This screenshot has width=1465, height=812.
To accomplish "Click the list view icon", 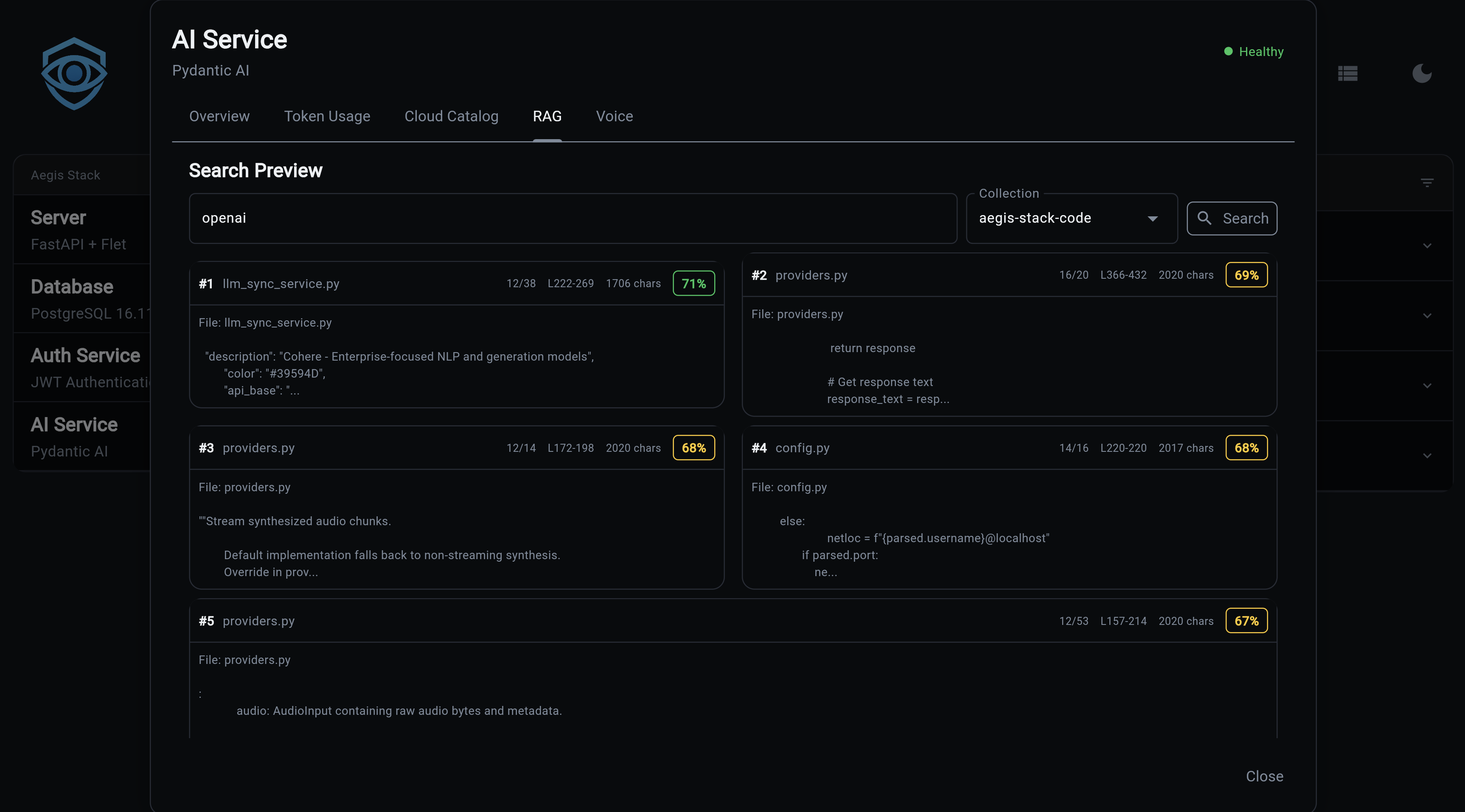I will (1347, 73).
